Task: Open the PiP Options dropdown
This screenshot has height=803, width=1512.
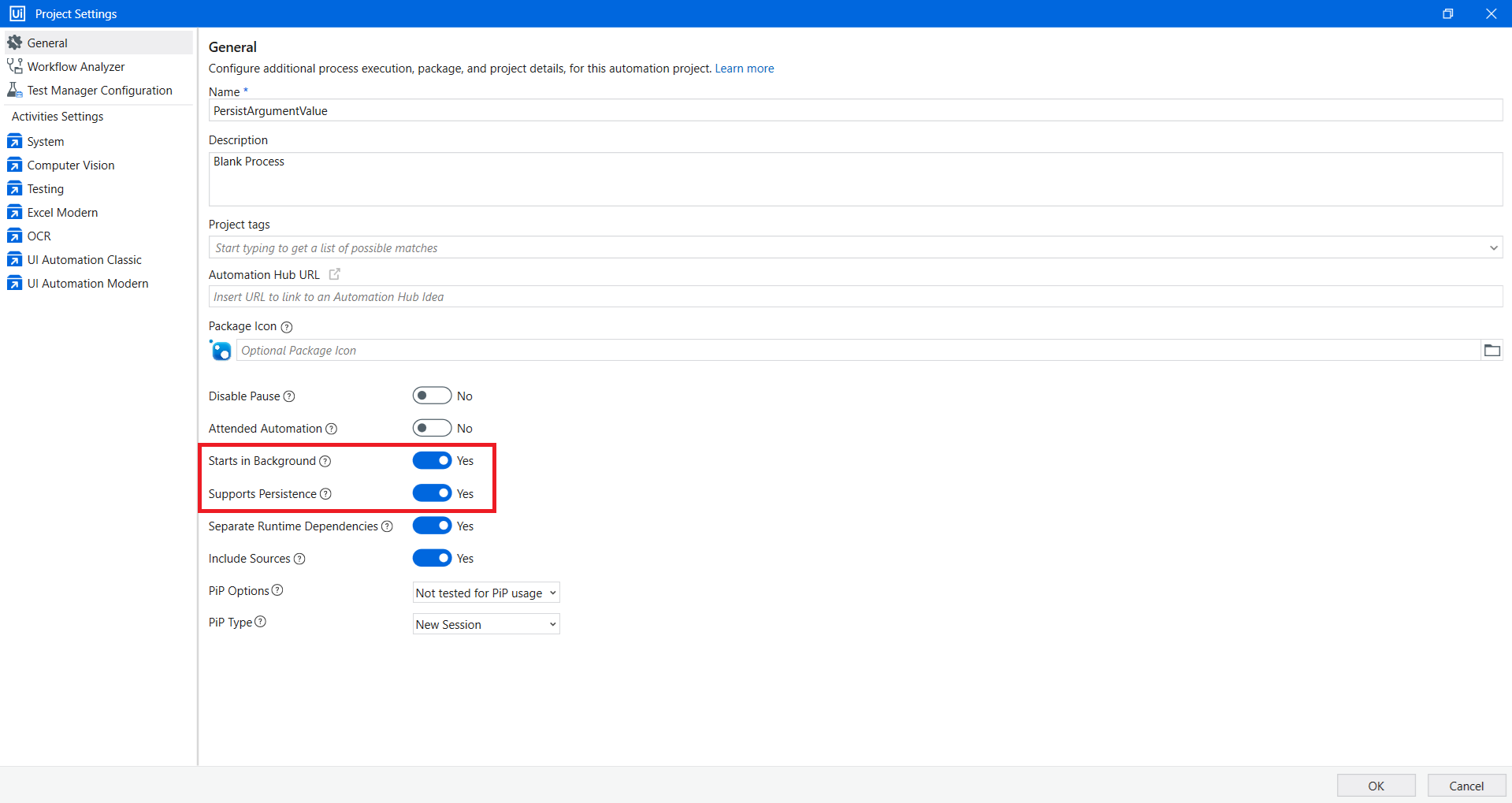Action: pos(485,592)
